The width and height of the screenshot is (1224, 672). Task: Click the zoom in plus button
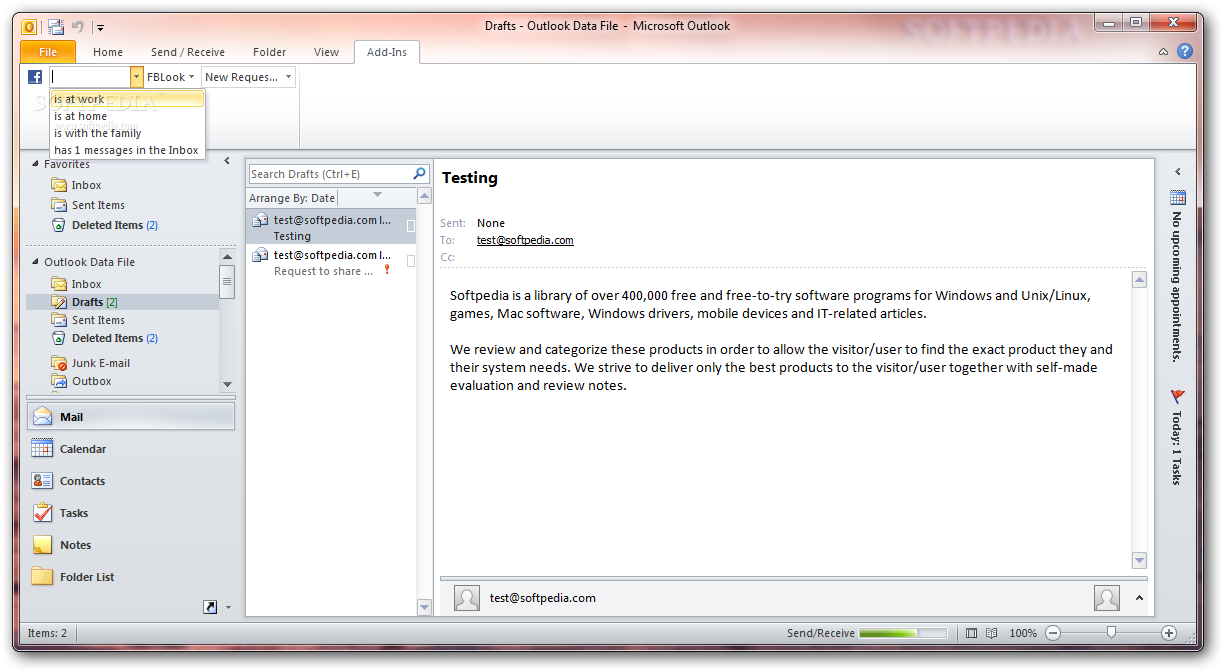pyautogui.click(x=1169, y=633)
